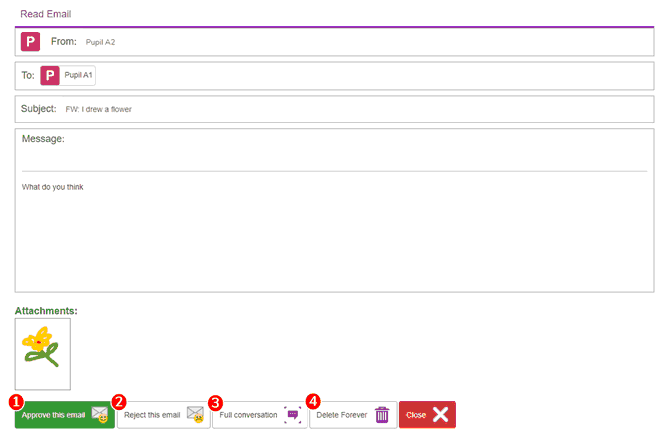Click the red number 3 badge

215,401
